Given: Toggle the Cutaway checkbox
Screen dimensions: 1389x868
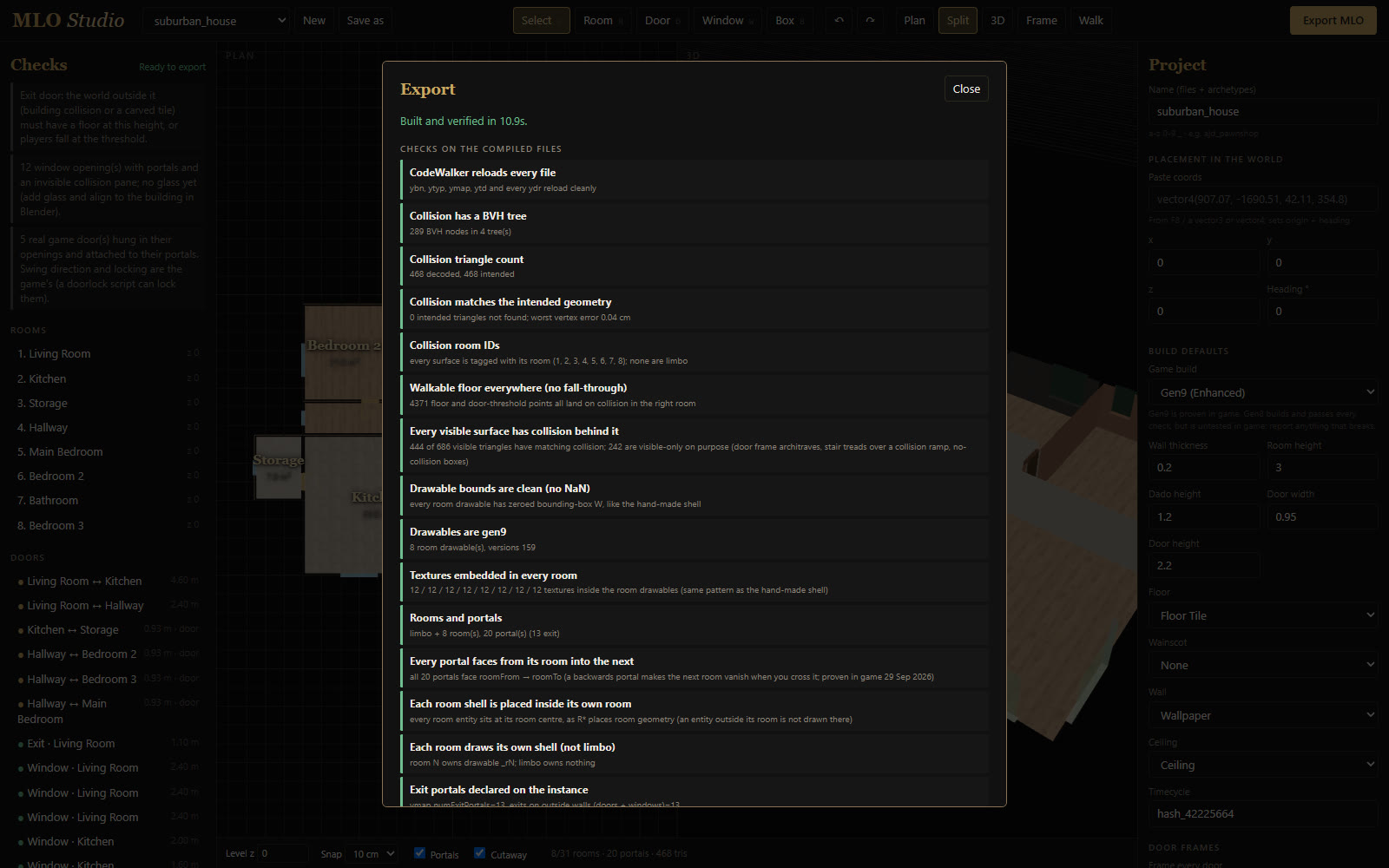Looking at the screenshot, I should 480,853.
